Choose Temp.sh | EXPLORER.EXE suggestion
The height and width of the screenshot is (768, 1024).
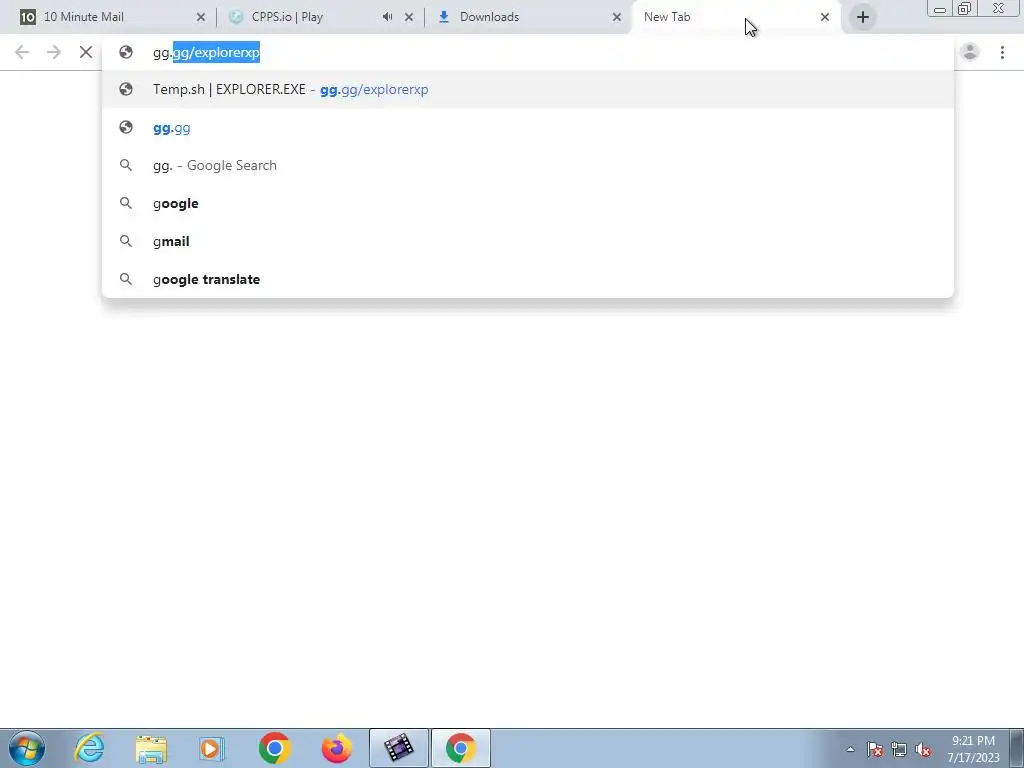pos(528,89)
